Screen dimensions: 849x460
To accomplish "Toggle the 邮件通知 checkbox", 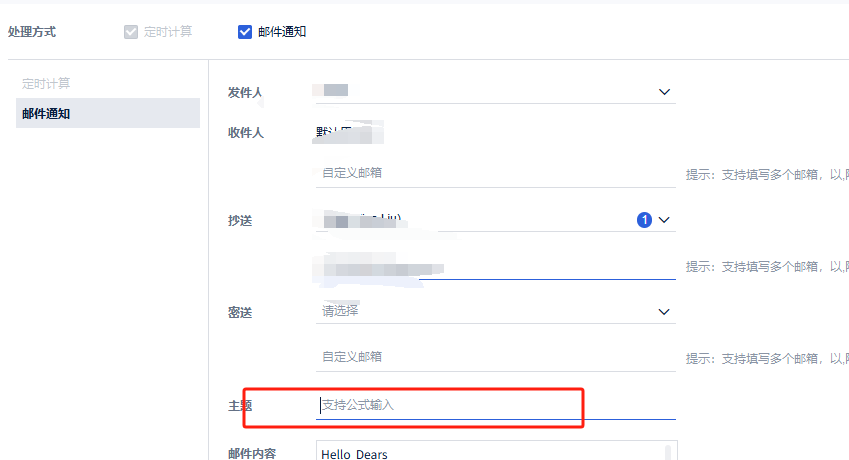I will (x=245, y=31).
